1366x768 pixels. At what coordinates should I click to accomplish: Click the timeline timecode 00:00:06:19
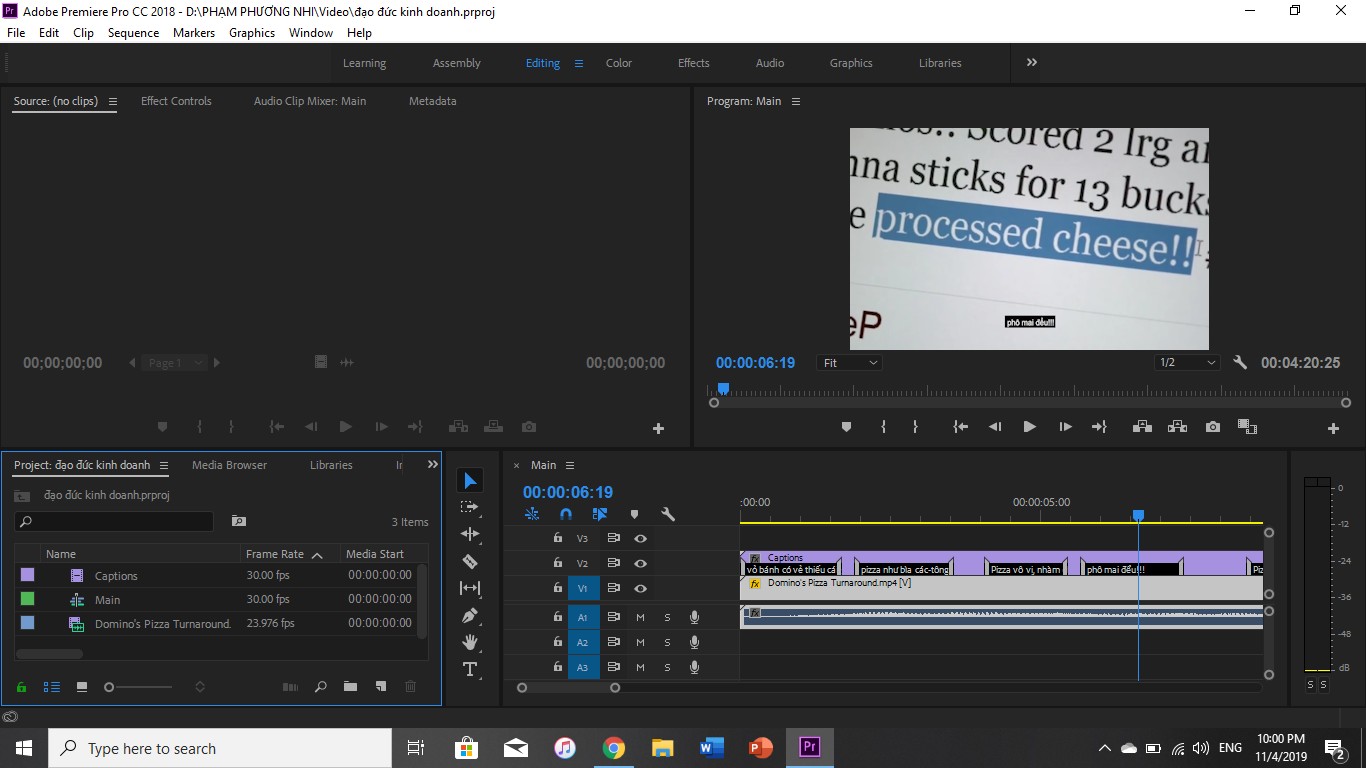click(568, 492)
